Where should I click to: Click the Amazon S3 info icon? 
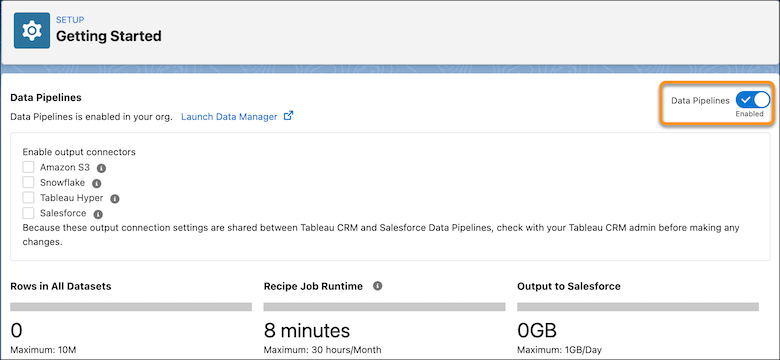point(101,168)
